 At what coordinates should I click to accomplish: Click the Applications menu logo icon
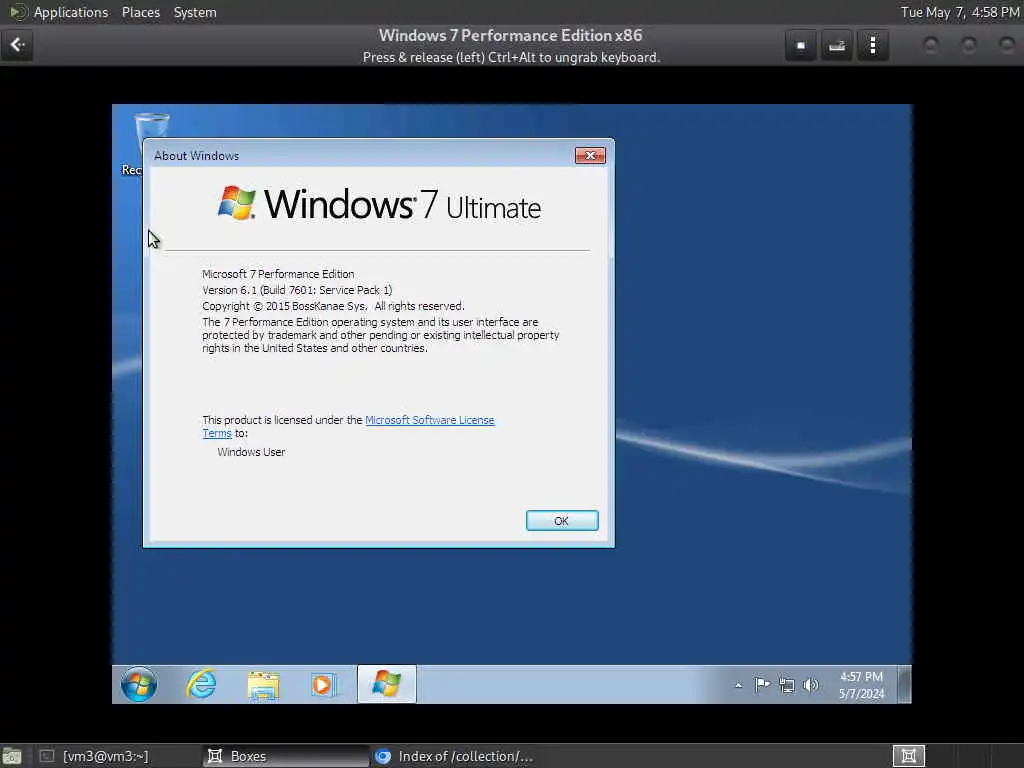(x=18, y=12)
